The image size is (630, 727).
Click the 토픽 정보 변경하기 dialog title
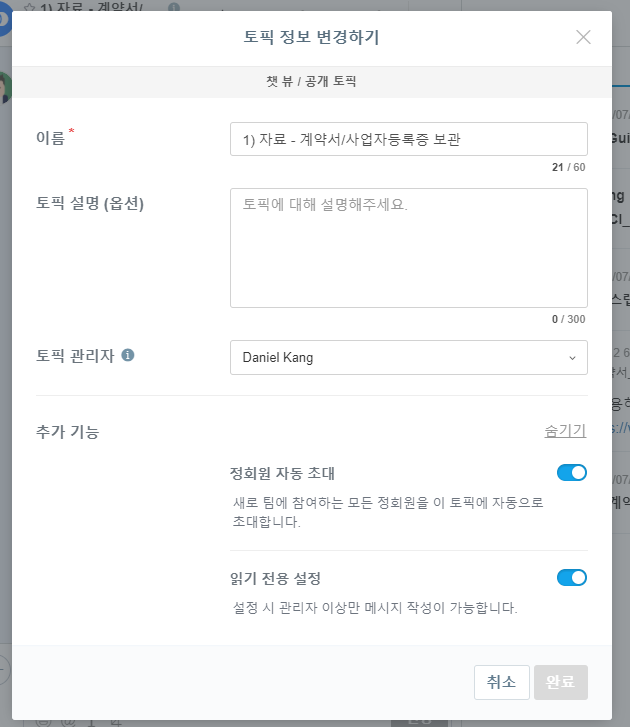[311, 38]
